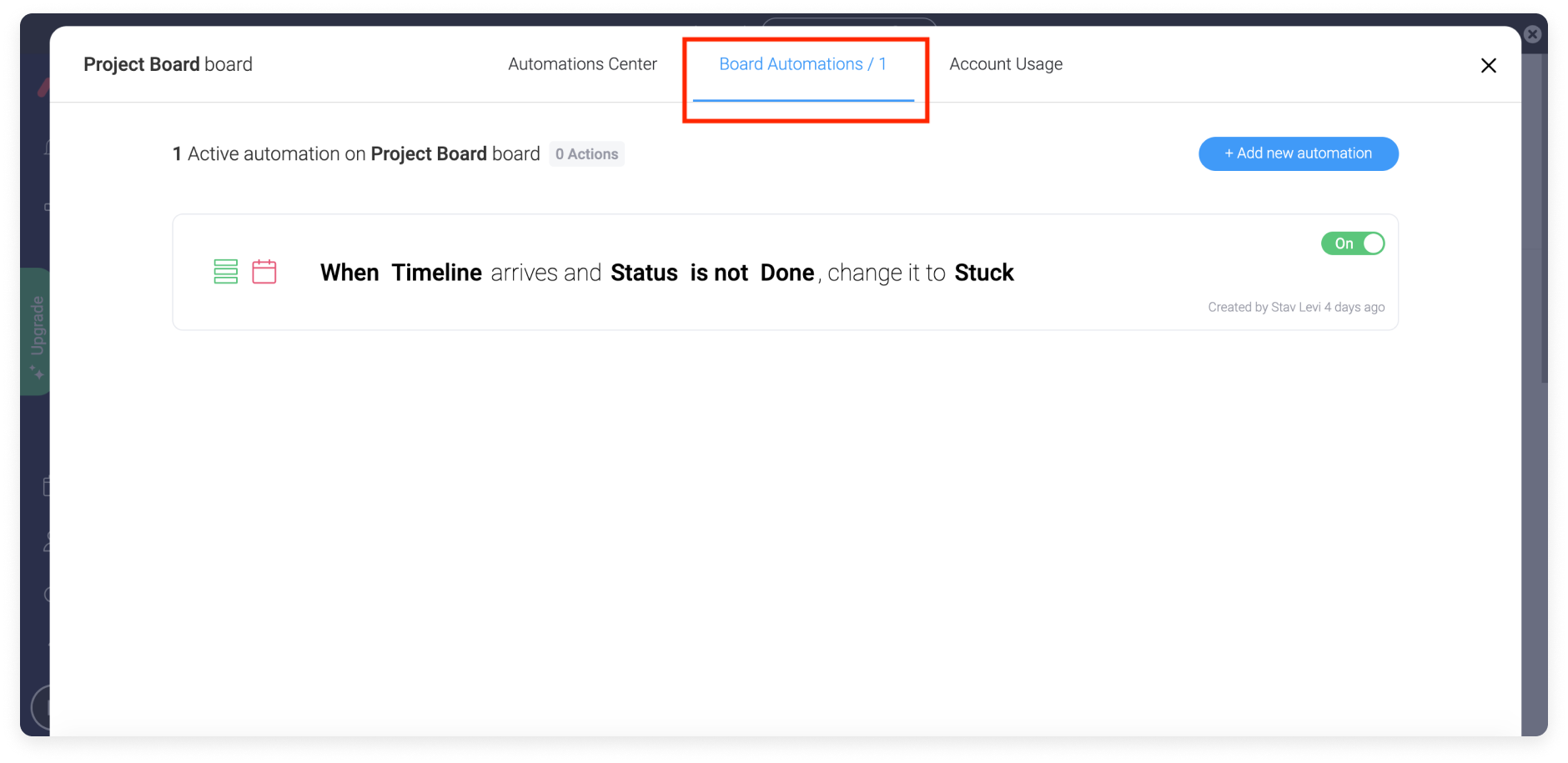The width and height of the screenshot is (1568, 763).
Task: Close the automations dialog with the X
Action: [x=1488, y=65]
